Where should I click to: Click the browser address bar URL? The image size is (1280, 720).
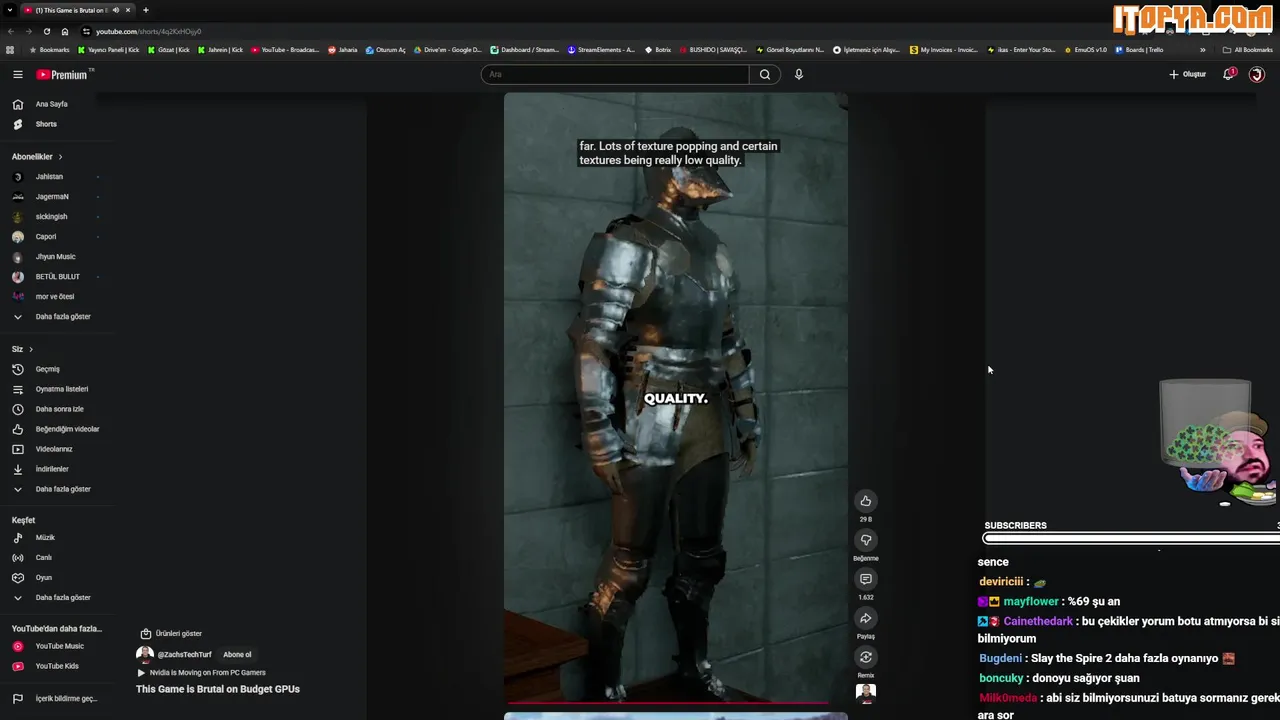tap(148, 31)
